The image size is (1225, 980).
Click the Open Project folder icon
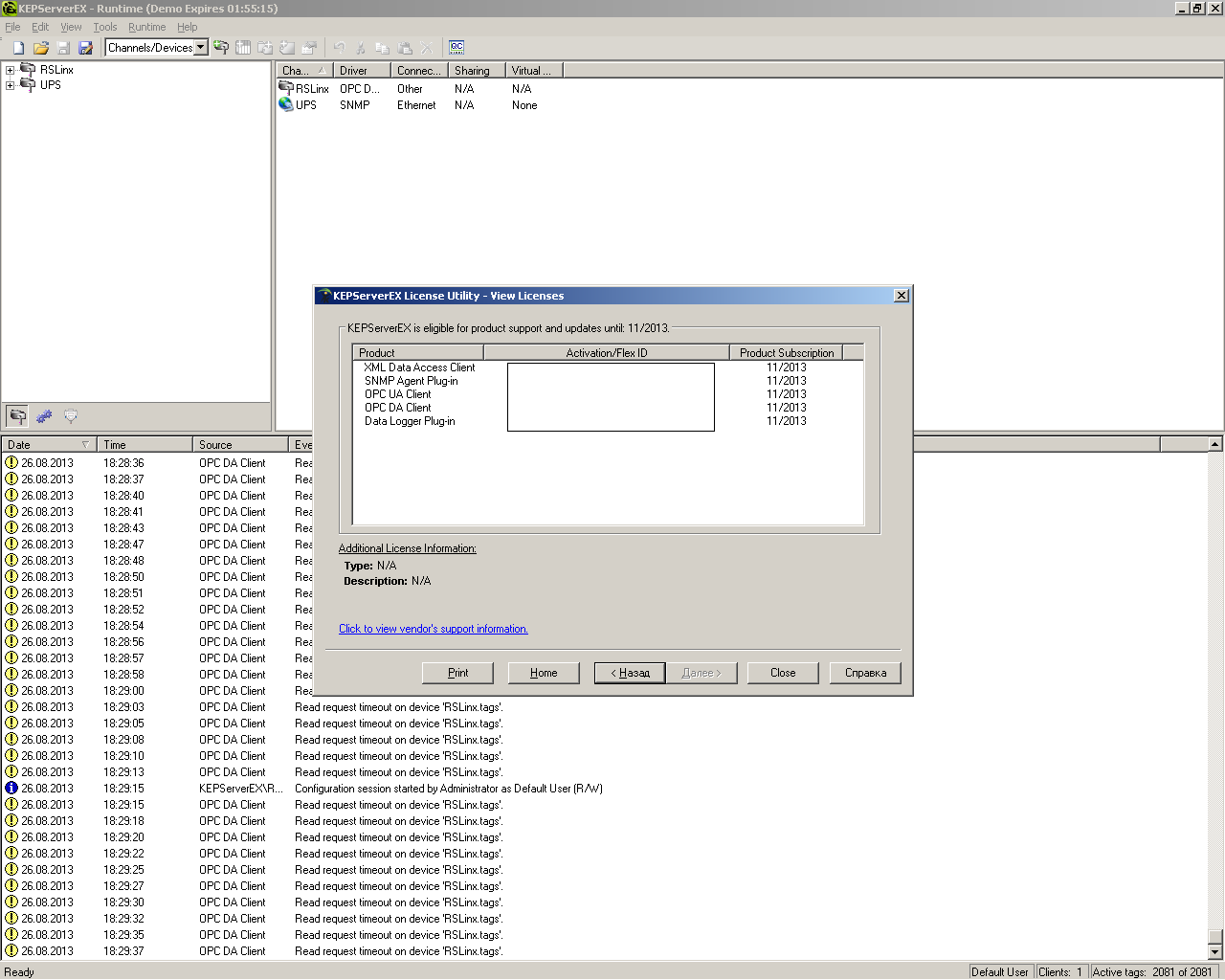[x=41, y=48]
